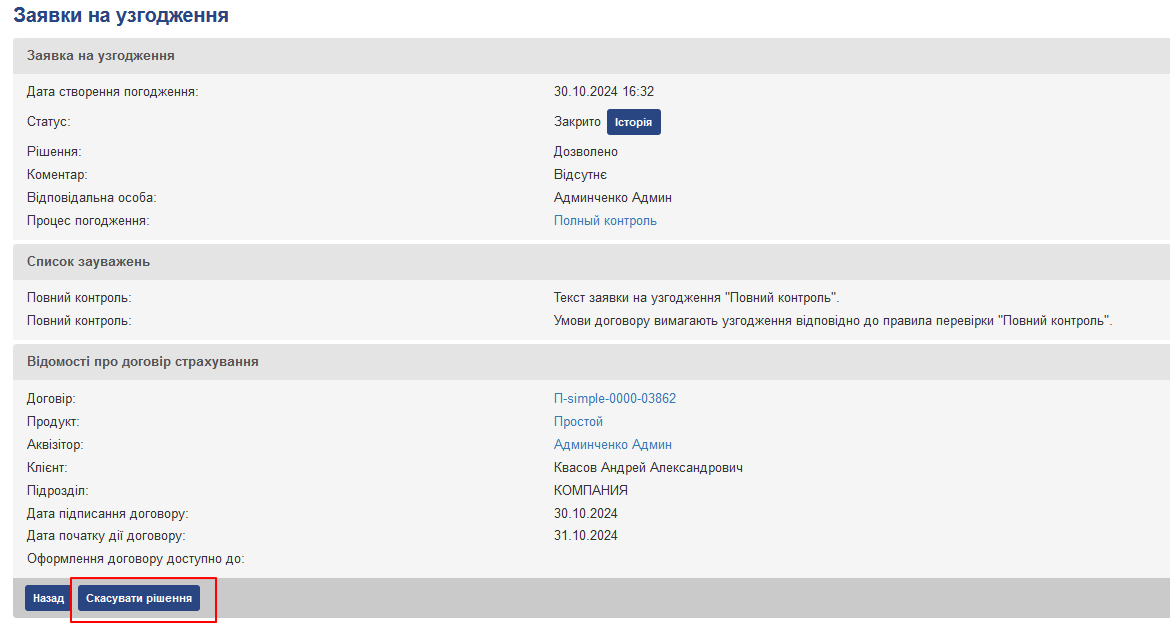Image resolution: width=1170 pixels, height=639 pixels.
Task: Click the Відомості про договір страхування header
Action: [x=143, y=362]
